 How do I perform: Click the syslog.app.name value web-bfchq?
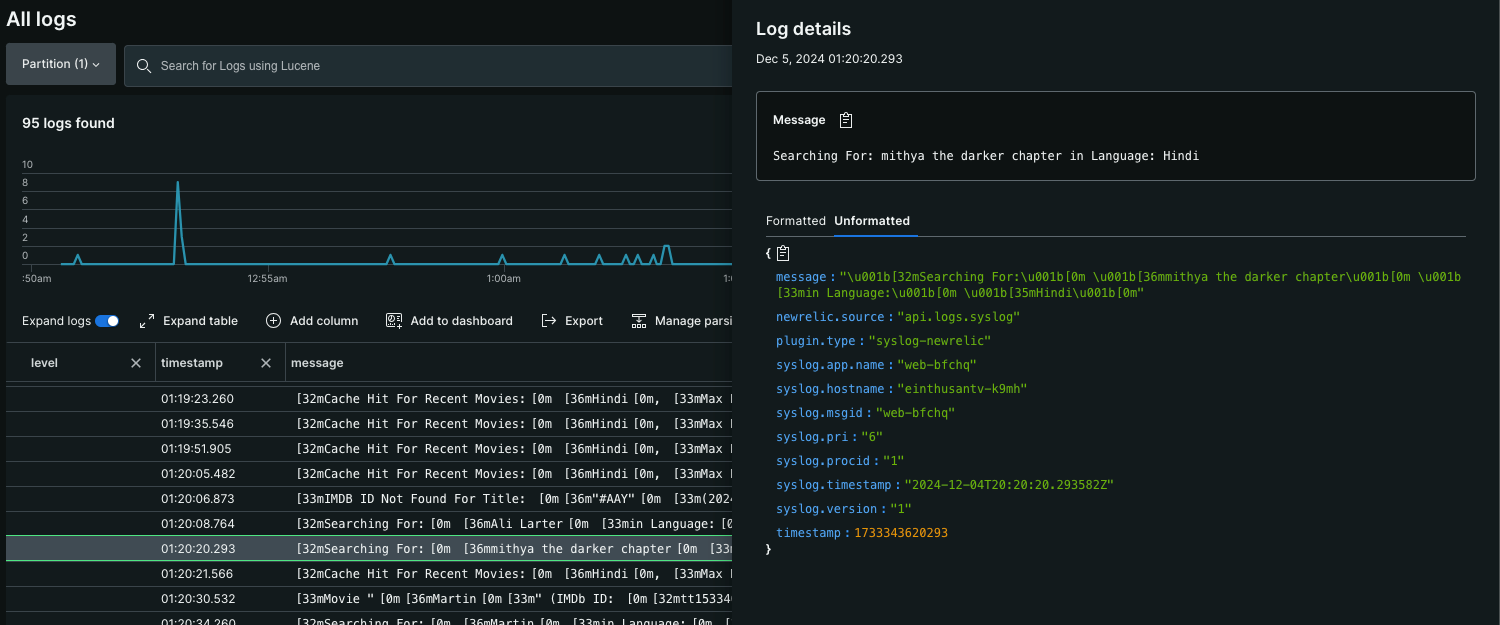[937, 365]
